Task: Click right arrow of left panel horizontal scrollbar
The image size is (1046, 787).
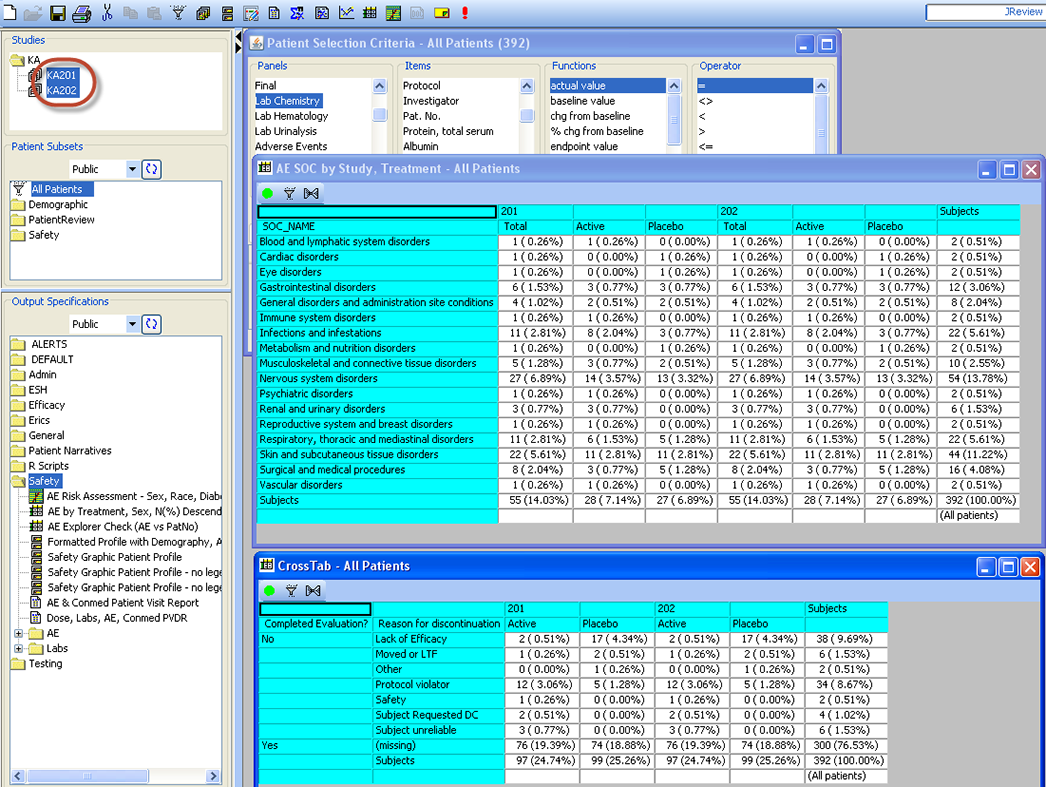Action: tap(213, 776)
